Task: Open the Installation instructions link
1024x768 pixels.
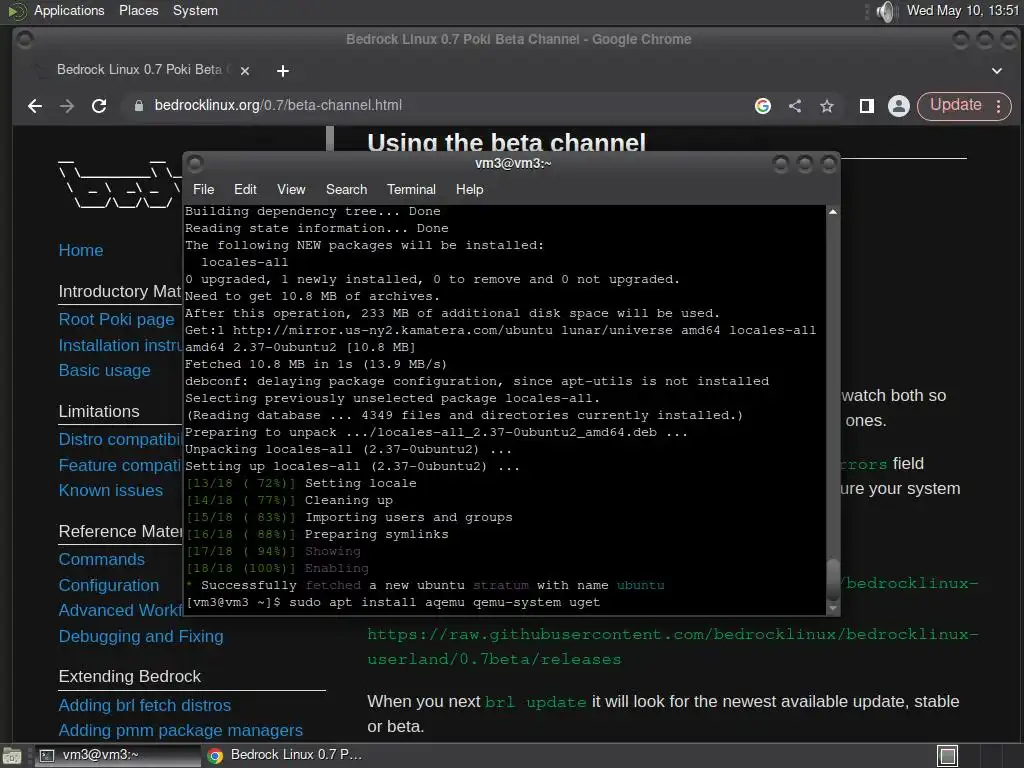Action: [120, 345]
